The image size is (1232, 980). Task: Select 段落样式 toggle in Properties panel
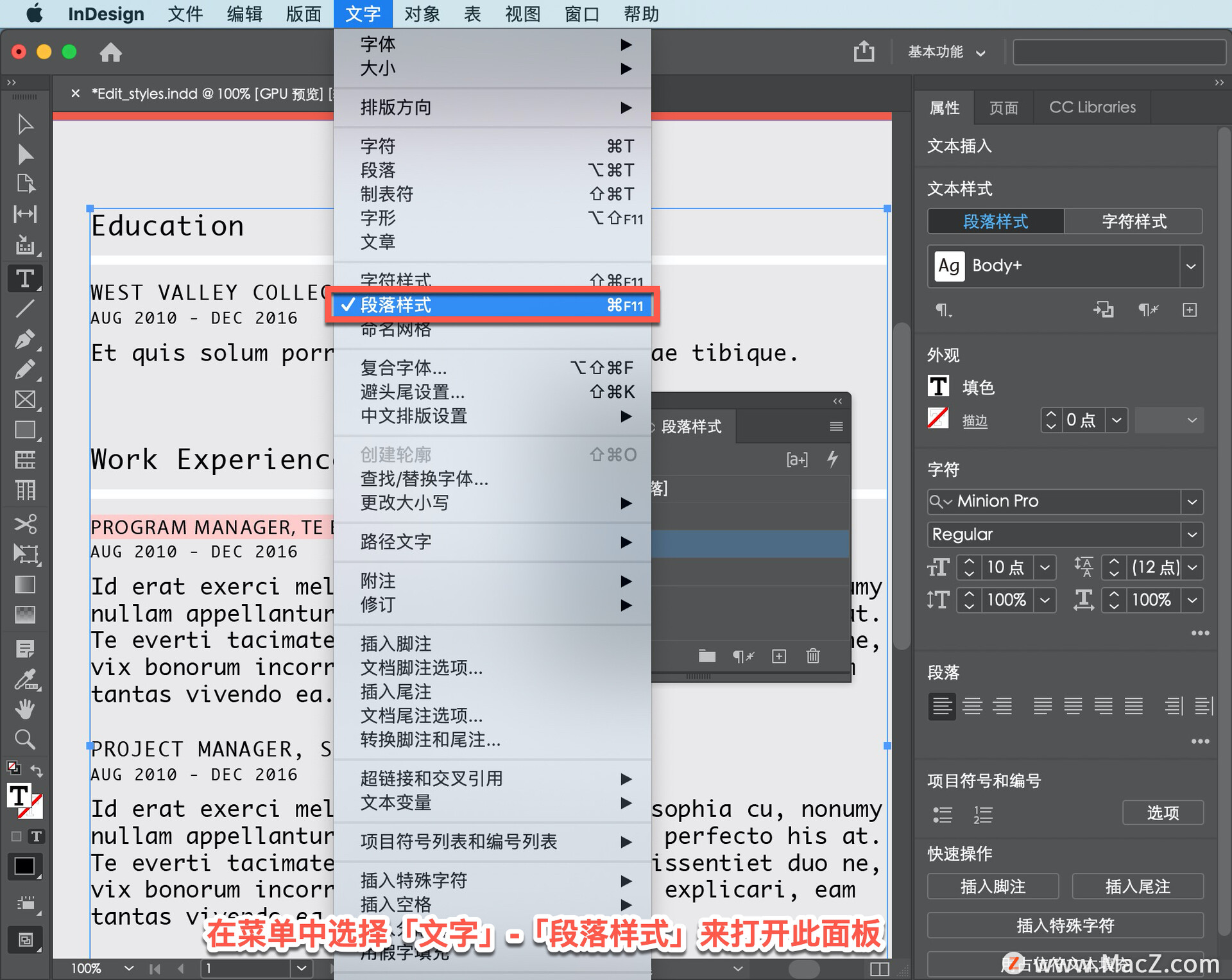click(x=995, y=221)
